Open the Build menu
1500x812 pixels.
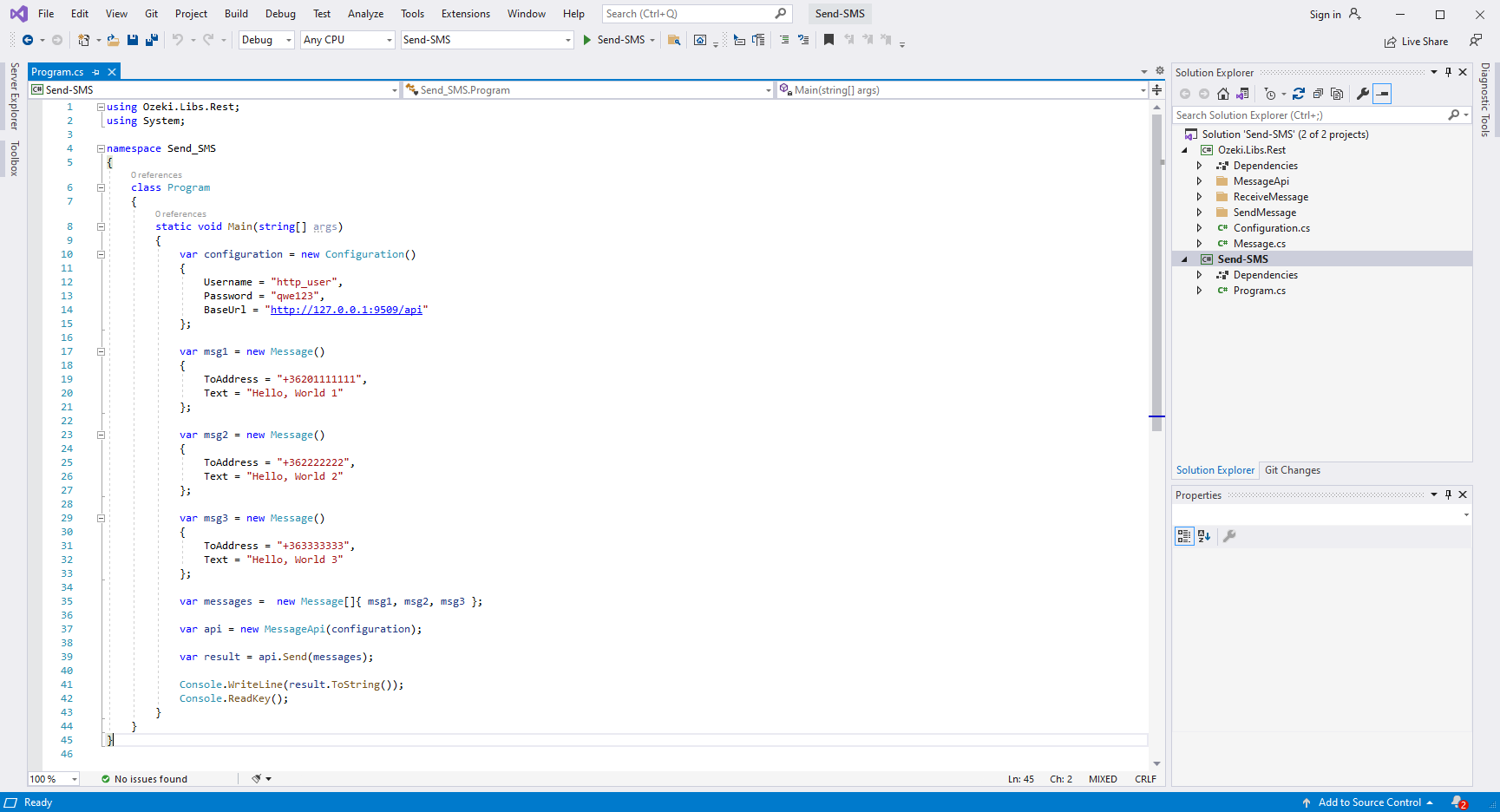236,14
